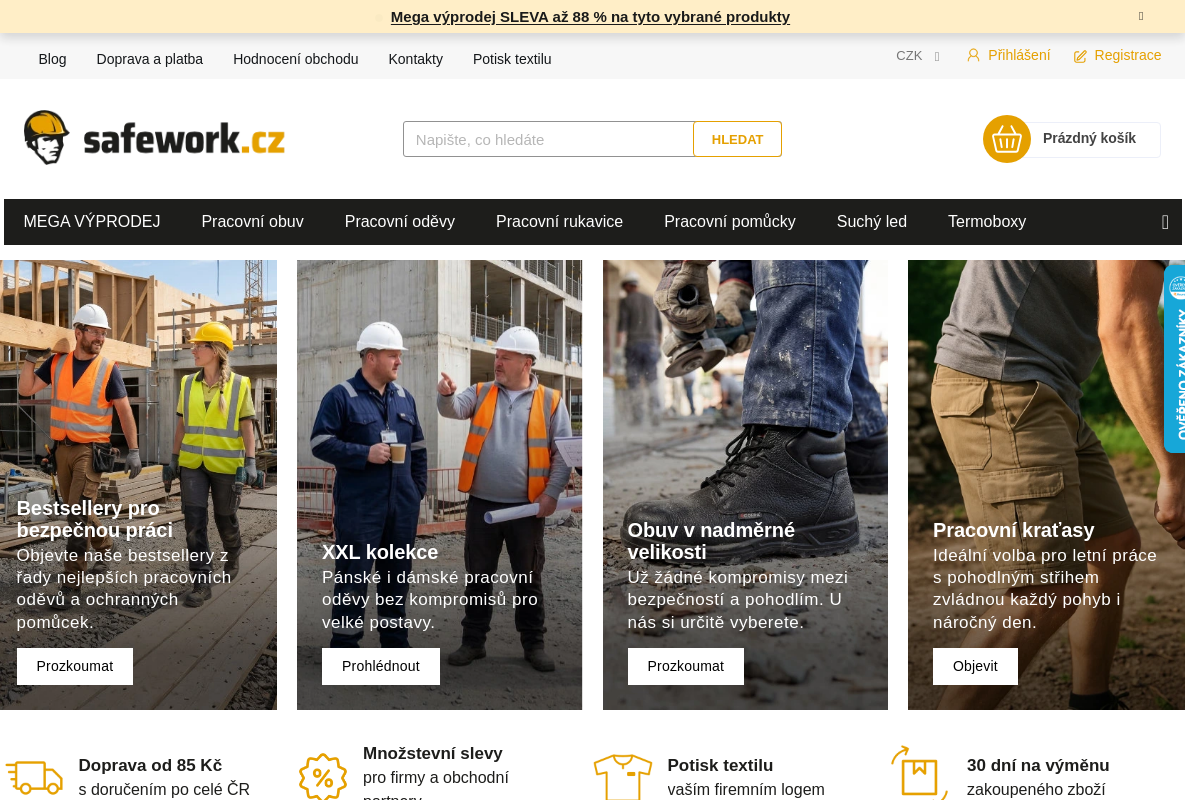Select Kontakty in the top menu

(415, 59)
